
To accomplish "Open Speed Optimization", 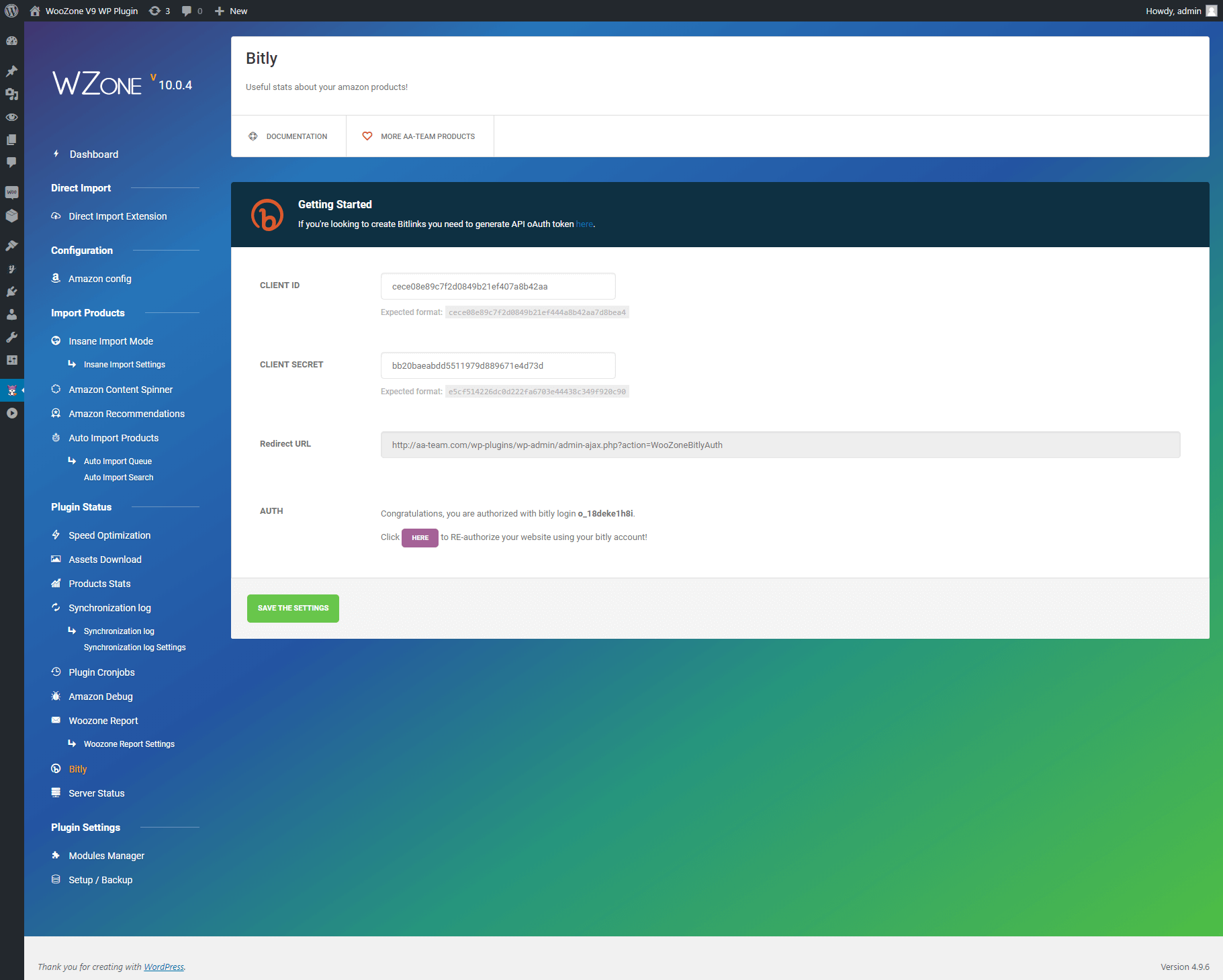I will [x=109, y=535].
